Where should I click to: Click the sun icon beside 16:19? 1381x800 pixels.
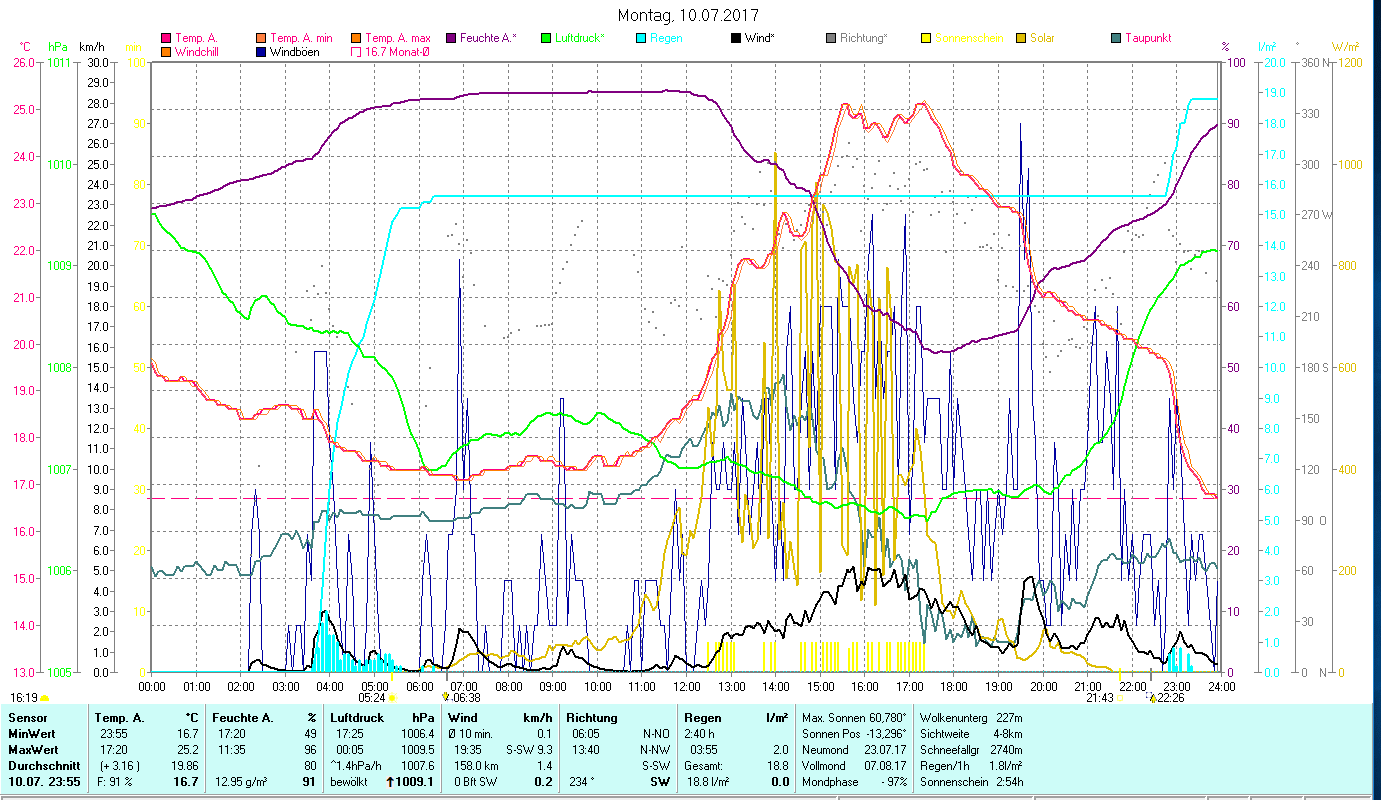(x=45, y=698)
